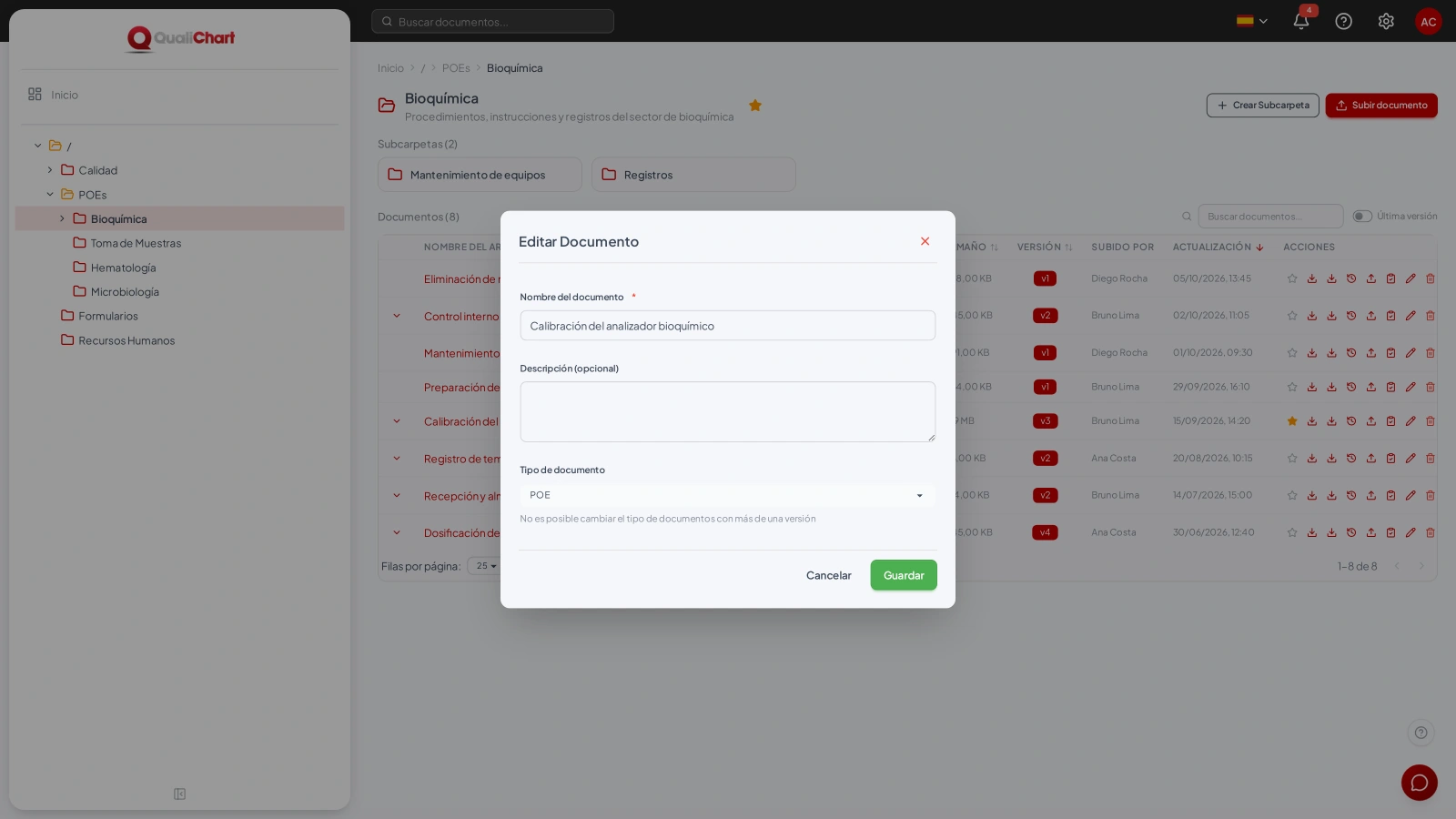Toggle the Última versión switch
This screenshot has width=1456, height=819.
point(1362,217)
